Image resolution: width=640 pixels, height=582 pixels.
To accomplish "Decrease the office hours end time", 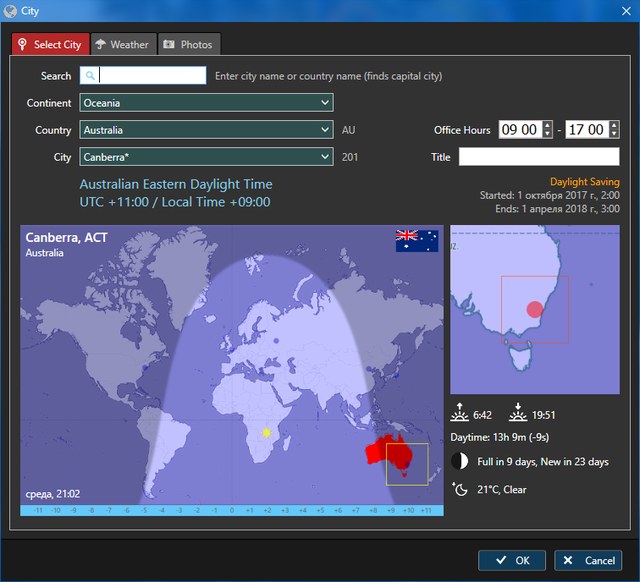I will (612, 134).
